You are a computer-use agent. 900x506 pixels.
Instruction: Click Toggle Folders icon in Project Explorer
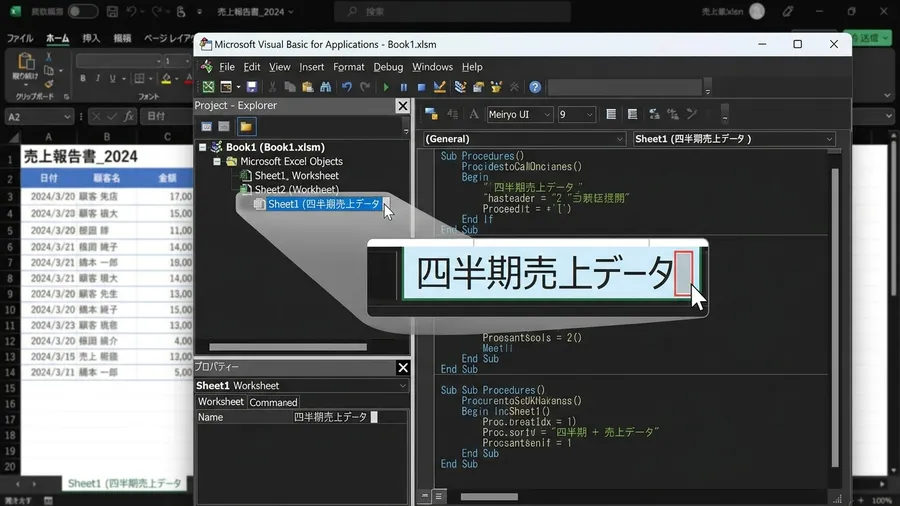tap(246, 126)
